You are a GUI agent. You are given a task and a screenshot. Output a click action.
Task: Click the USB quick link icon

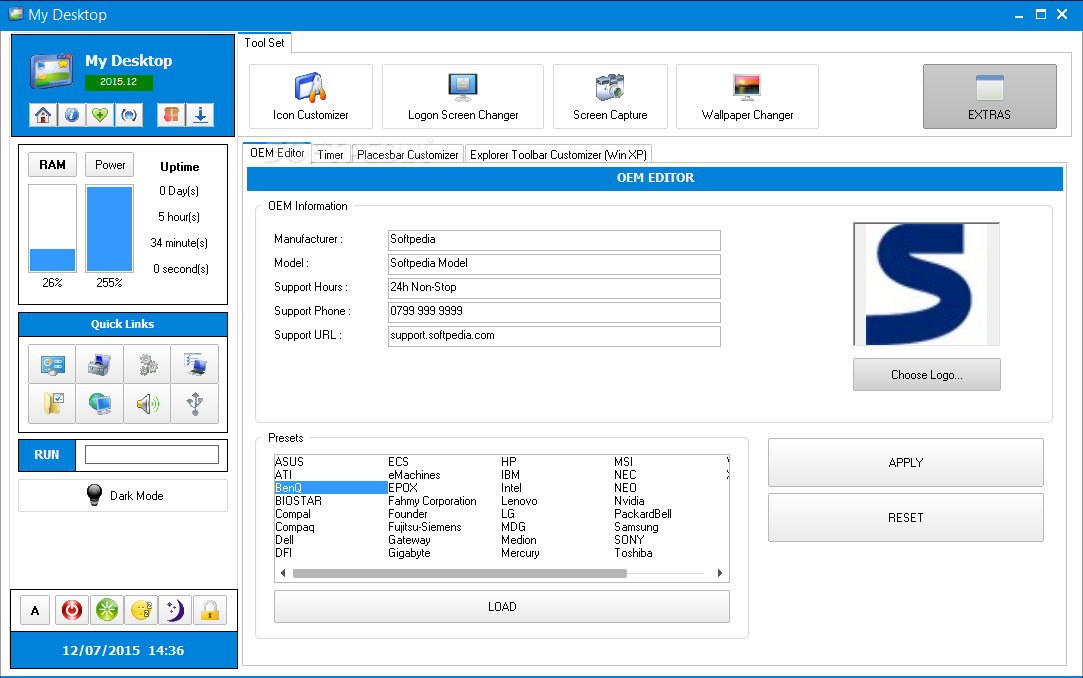pos(195,403)
